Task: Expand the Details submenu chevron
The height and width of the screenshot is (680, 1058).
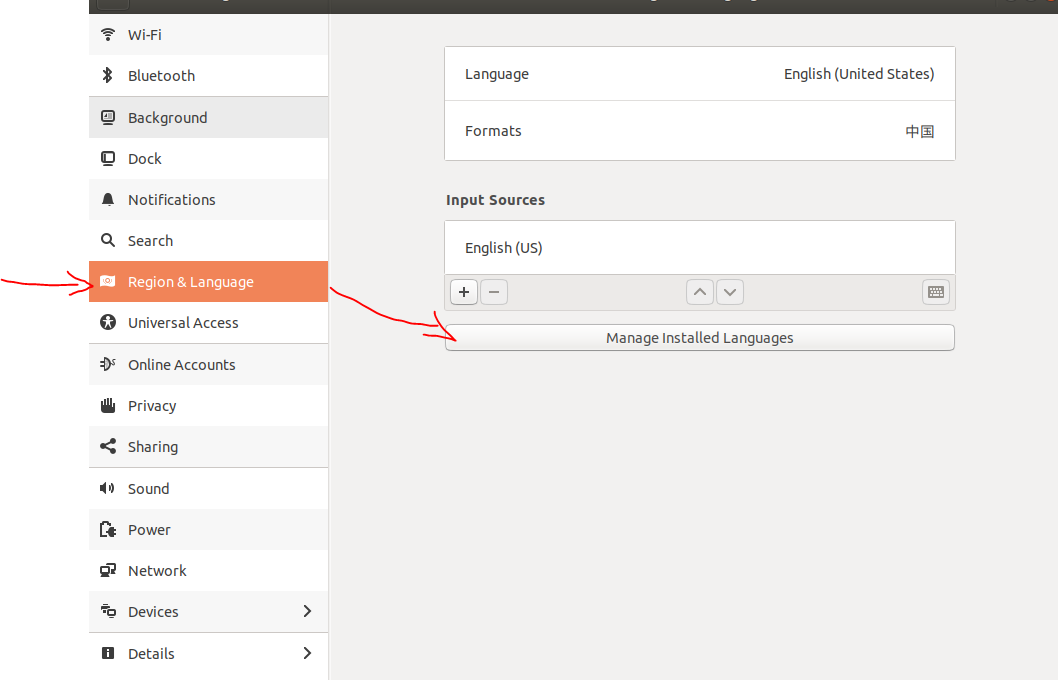Action: (307, 653)
